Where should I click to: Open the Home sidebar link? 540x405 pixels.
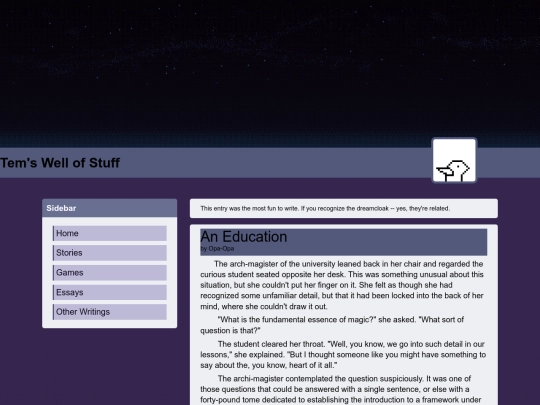pyautogui.click(x=110, y=233)
